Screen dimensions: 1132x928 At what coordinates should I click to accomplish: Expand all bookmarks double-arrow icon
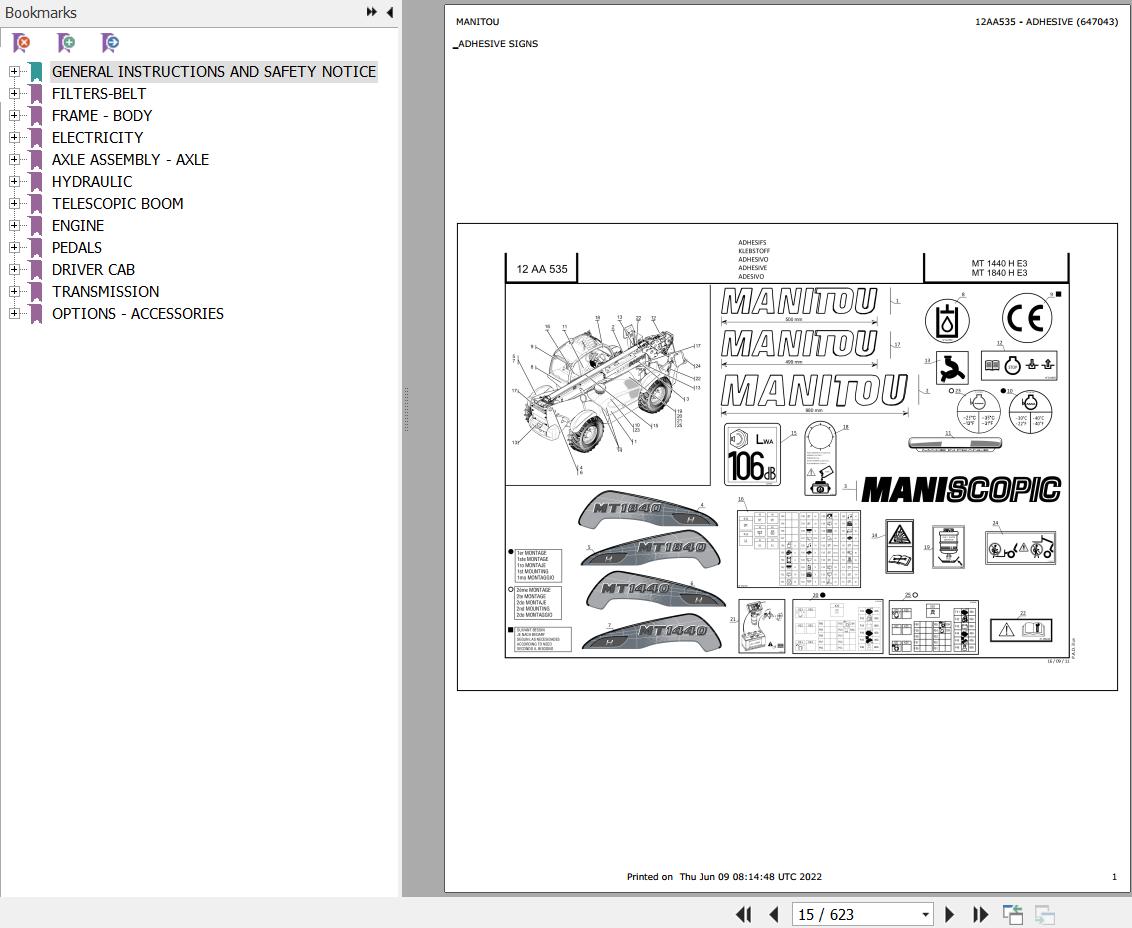371,12
